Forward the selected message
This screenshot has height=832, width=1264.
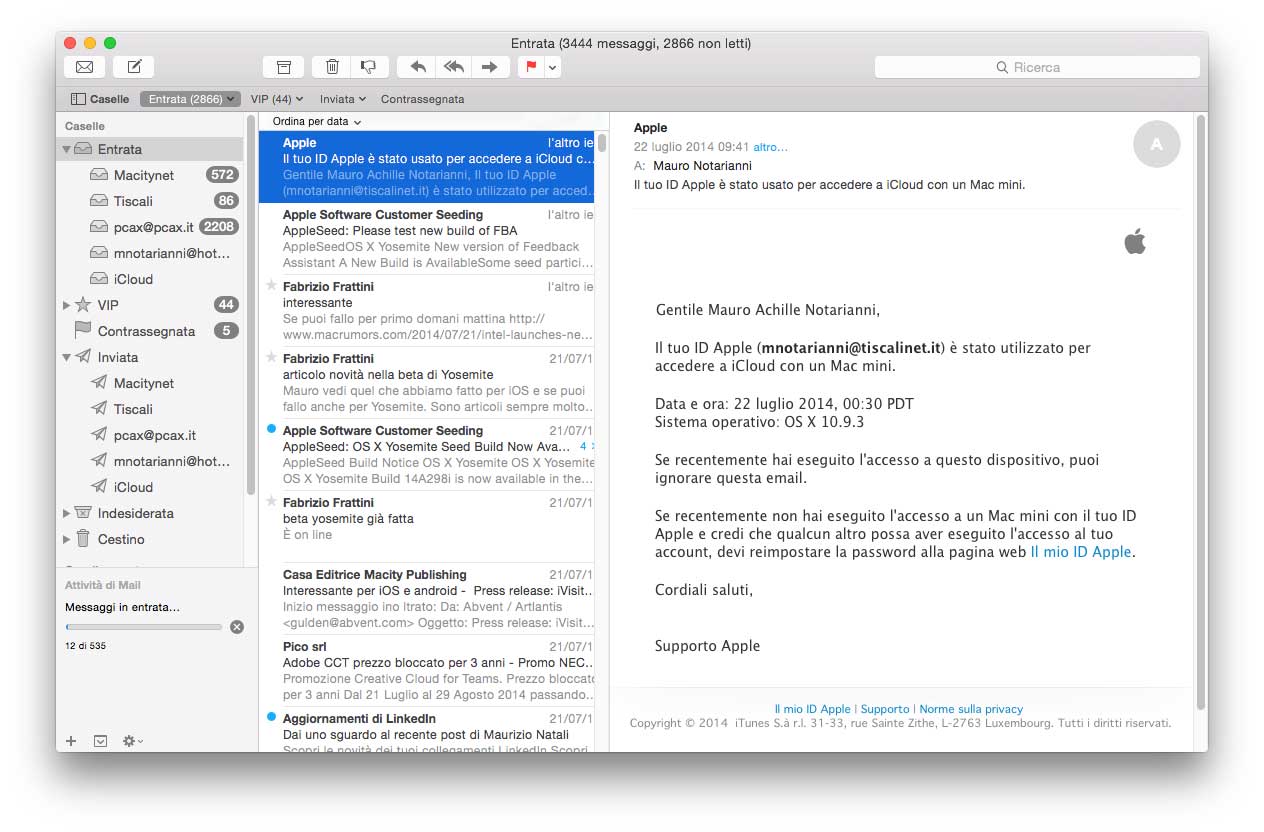(490, 67)
